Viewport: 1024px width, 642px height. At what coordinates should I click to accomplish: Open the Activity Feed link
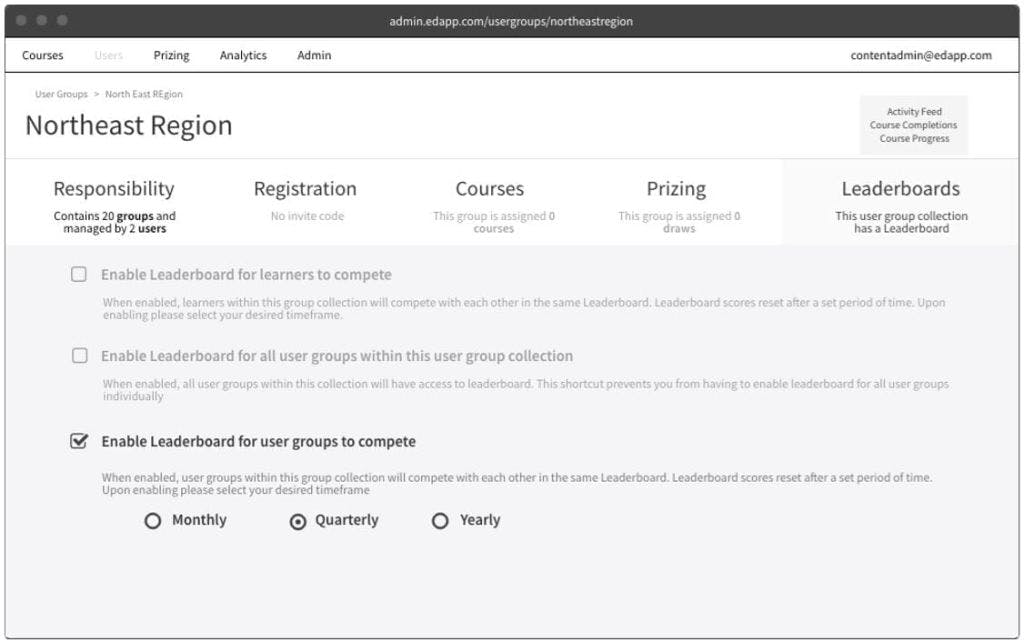coord(914,112)
